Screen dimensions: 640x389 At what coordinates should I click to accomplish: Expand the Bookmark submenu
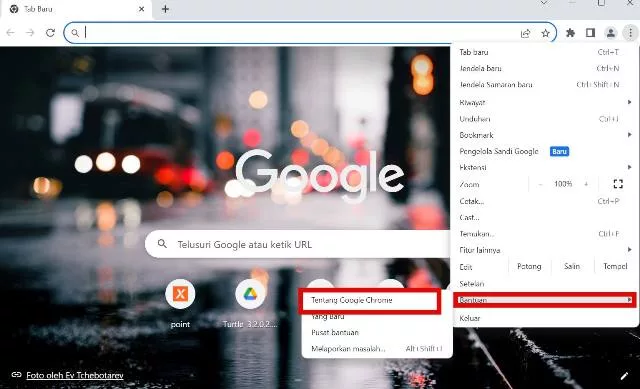click(544, 135)
